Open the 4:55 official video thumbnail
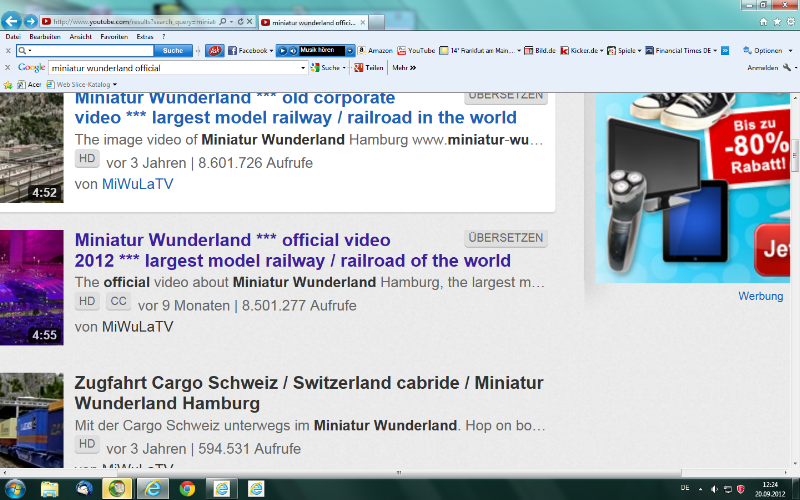Viewport: 800px width, 500px height. point(31,288)
